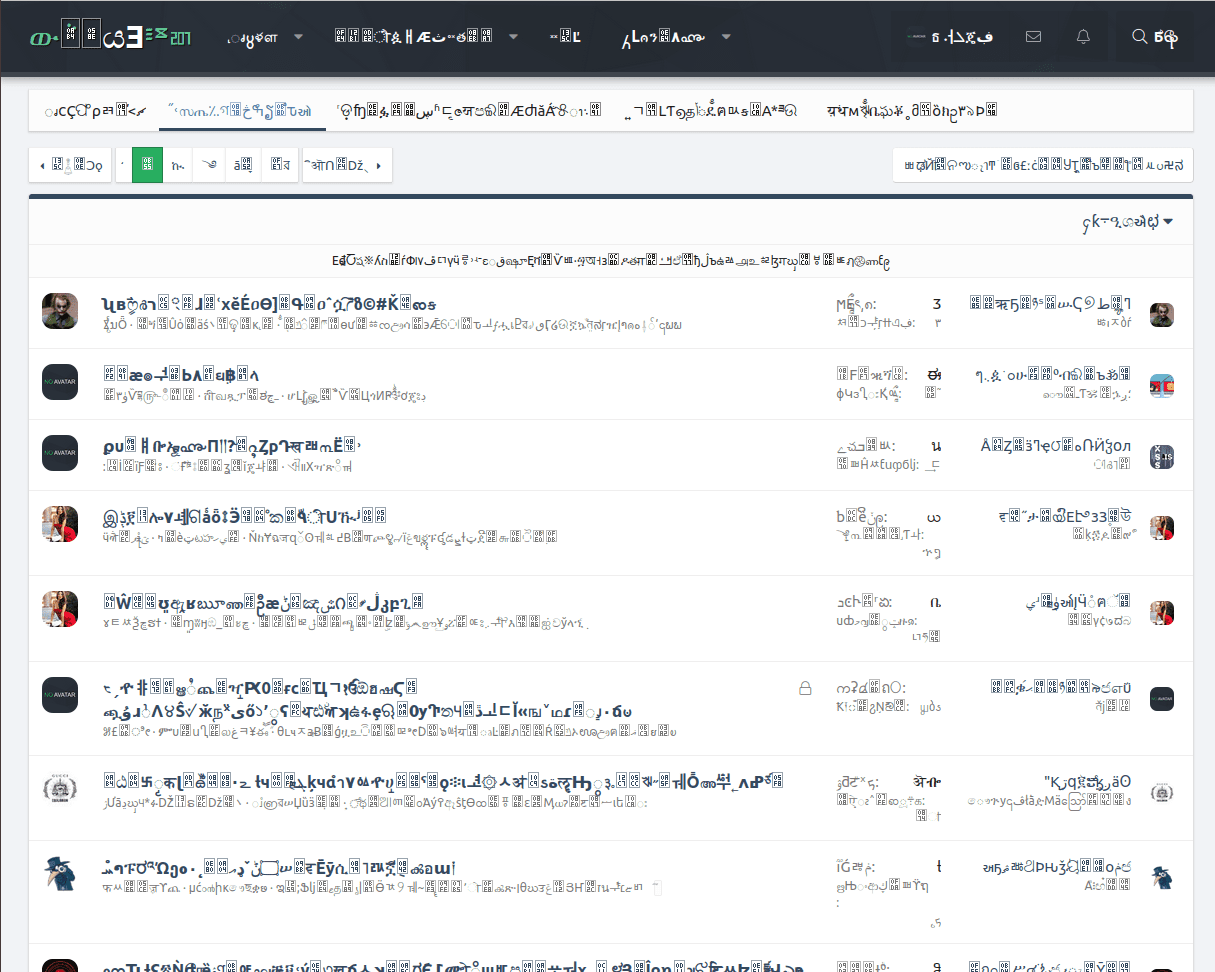This screenshot has height=972, width=1215.
Task: Open the last poster's crest emblem avatar on the seventh thread
Action: point(1162,793)
